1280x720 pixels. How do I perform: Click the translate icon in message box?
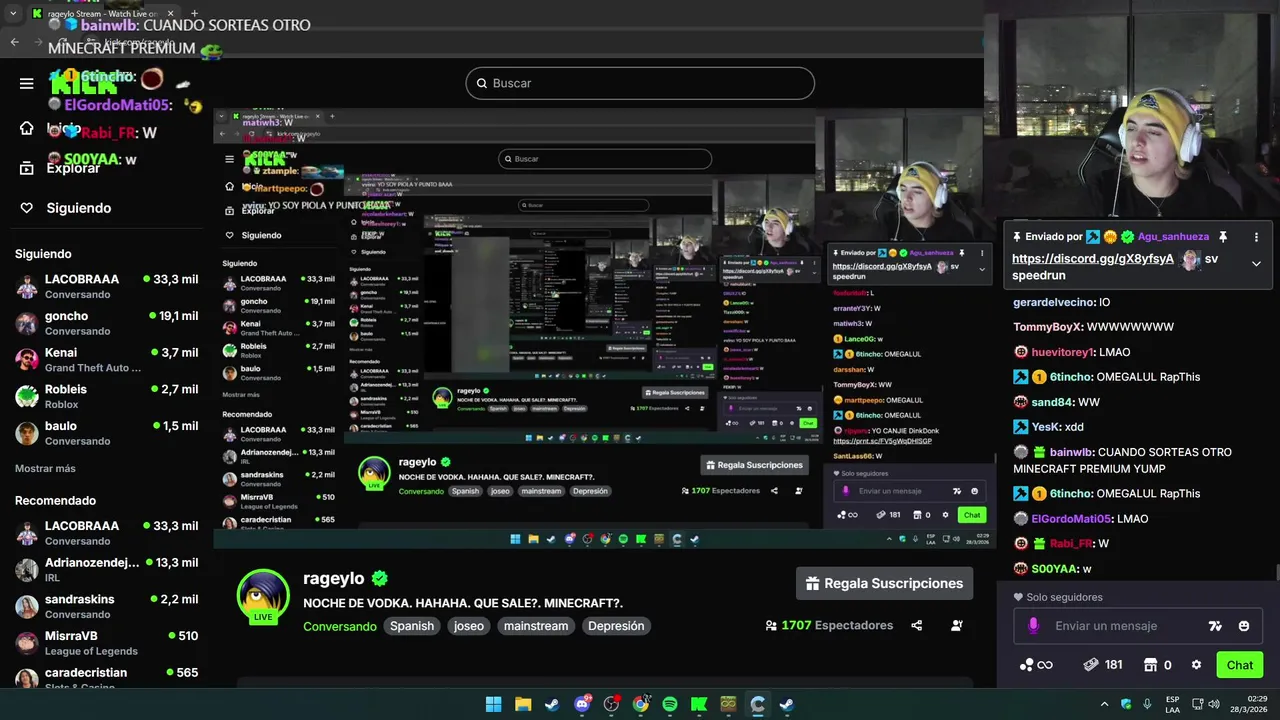(x=1215, y=626)
